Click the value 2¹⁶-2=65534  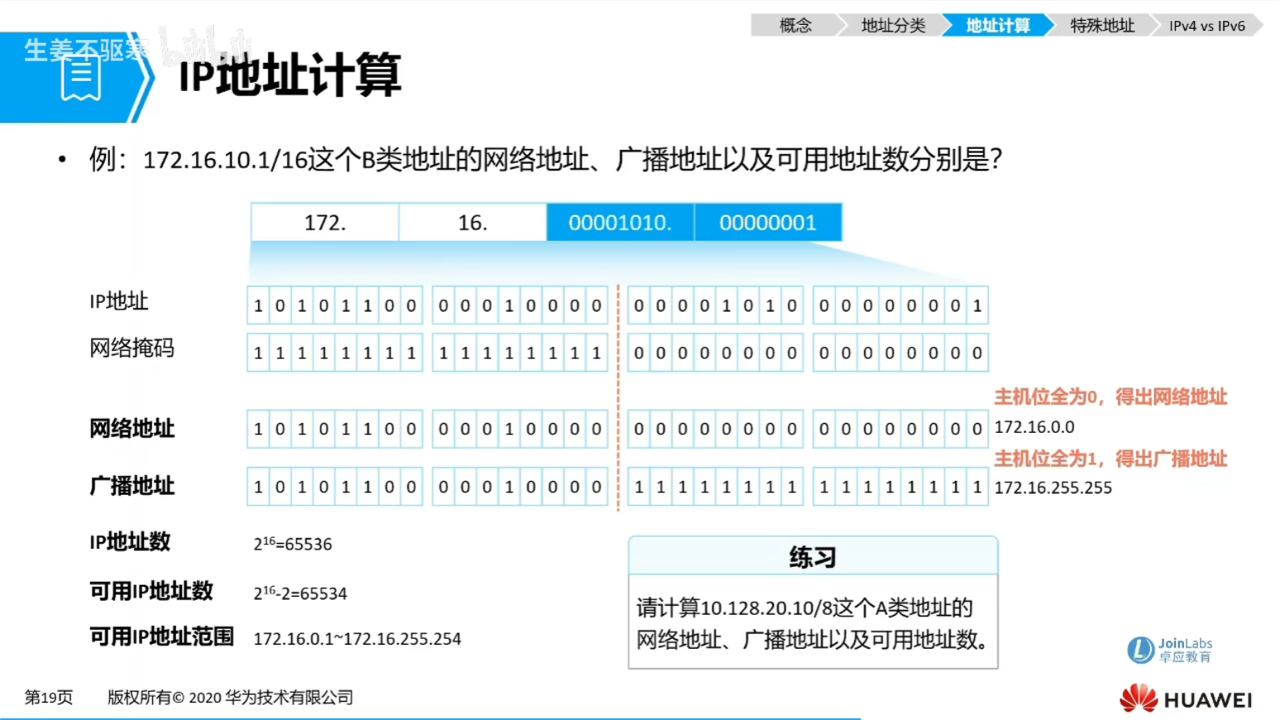300,592
